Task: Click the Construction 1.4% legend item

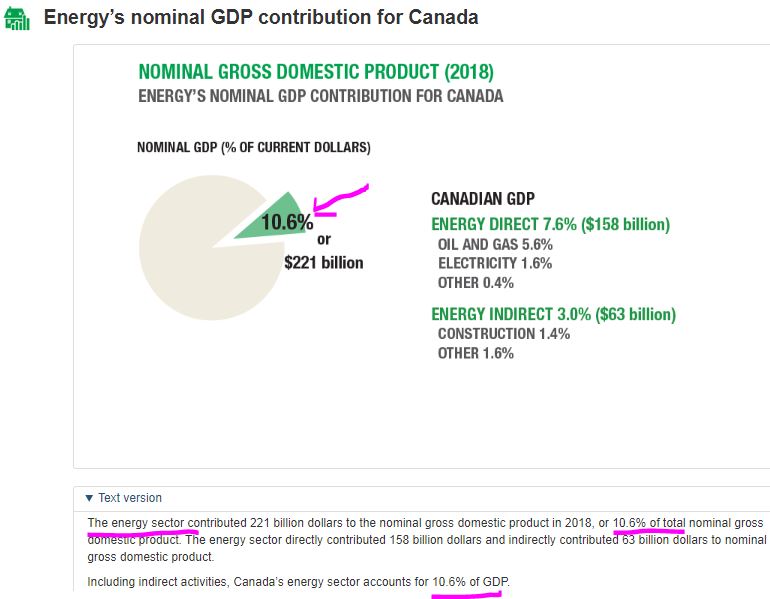Action: [x=504, y=333]
